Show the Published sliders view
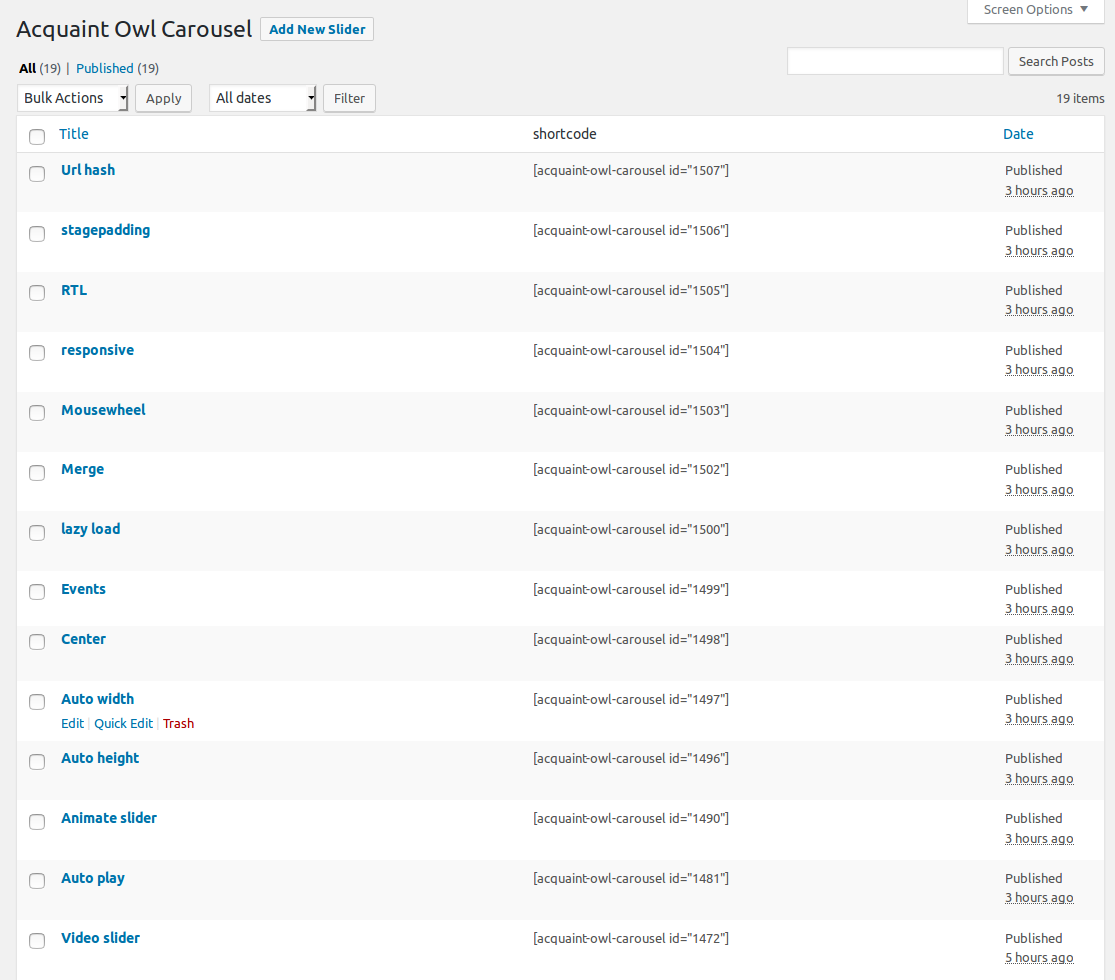1115x980 pixels. (104, 69)
